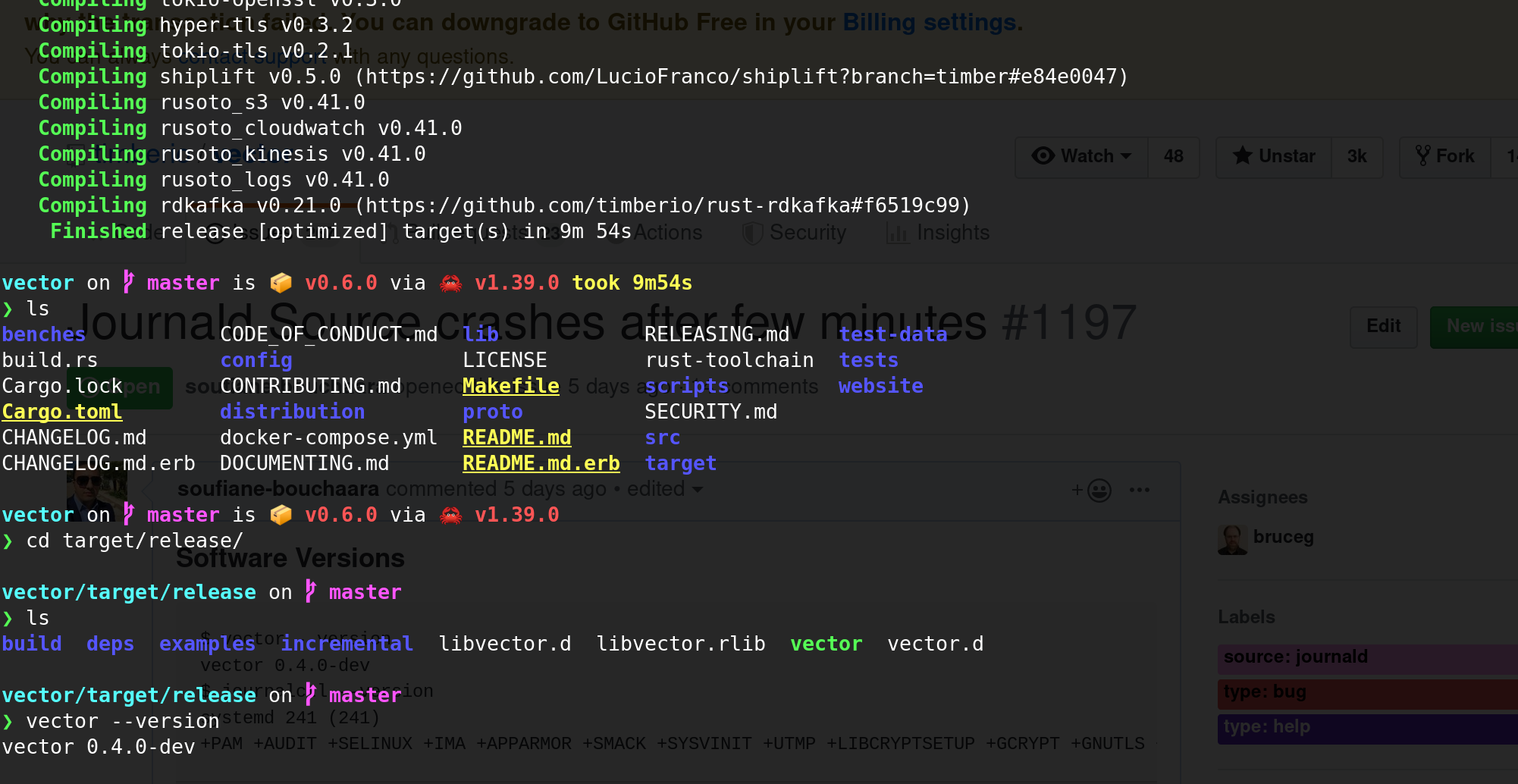Image resolution: width=1518 pixels, height=784 pixels.
Task: Click 'test-data' directory in the terminal listing
Action: pyautogui.click(x=893, y=335)
